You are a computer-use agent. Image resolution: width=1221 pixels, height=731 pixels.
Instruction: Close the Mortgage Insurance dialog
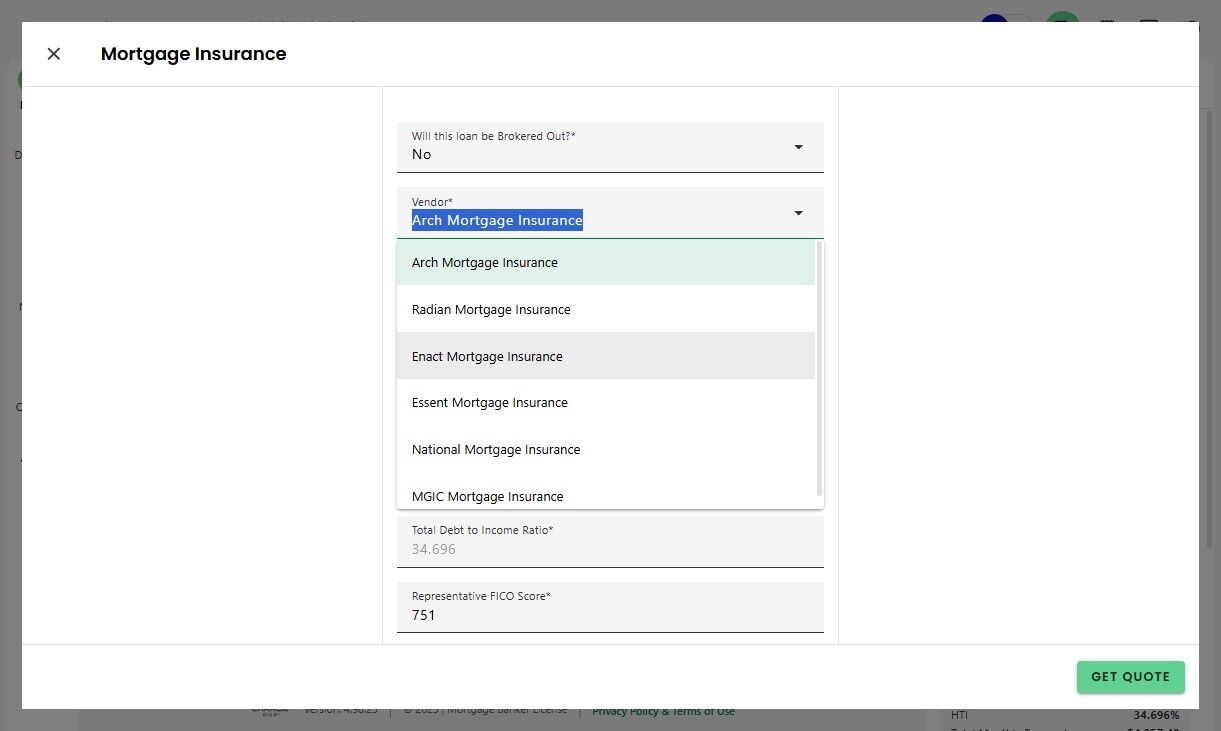[x=54, y=54]
